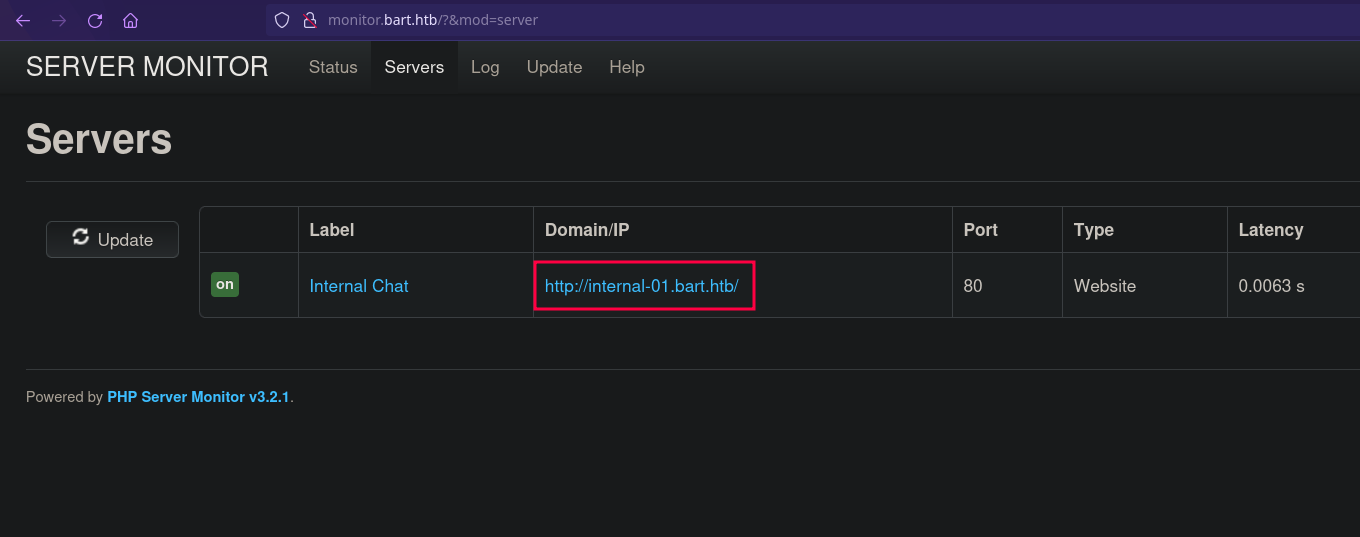The width and height of the screenshot is (1360, 537).
Task: Select the Servers navigation tab
Action: point(414,67)
